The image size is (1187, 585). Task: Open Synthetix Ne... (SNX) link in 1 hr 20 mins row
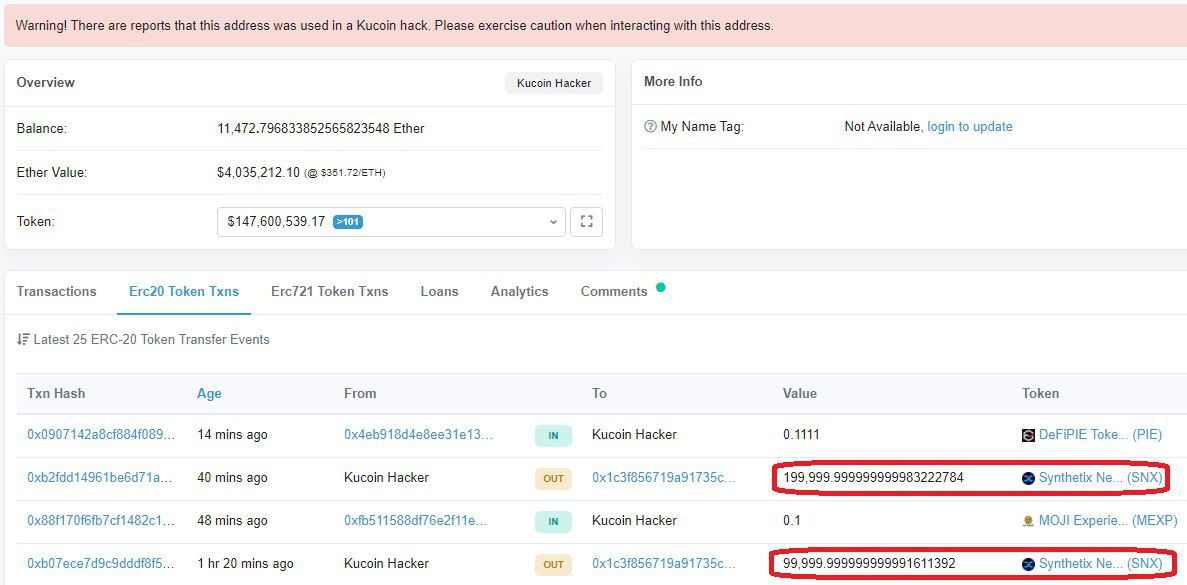tap(1100, 564)
